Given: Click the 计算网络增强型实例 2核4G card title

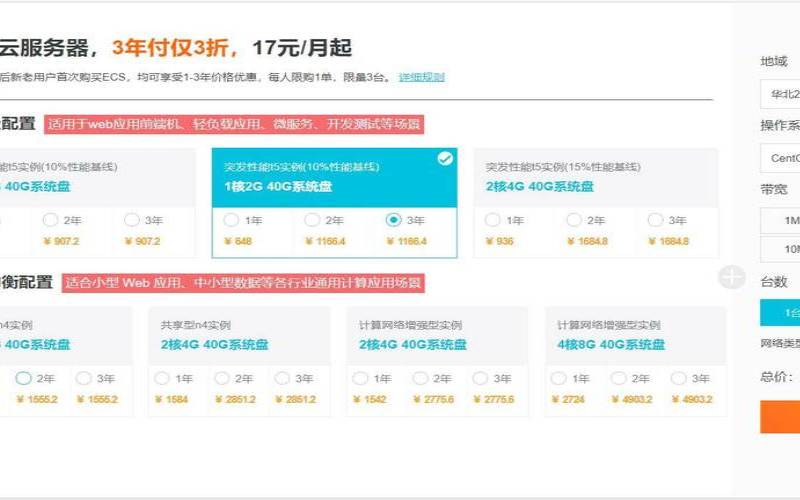Looking at the screenshot, I should (411, 325).
